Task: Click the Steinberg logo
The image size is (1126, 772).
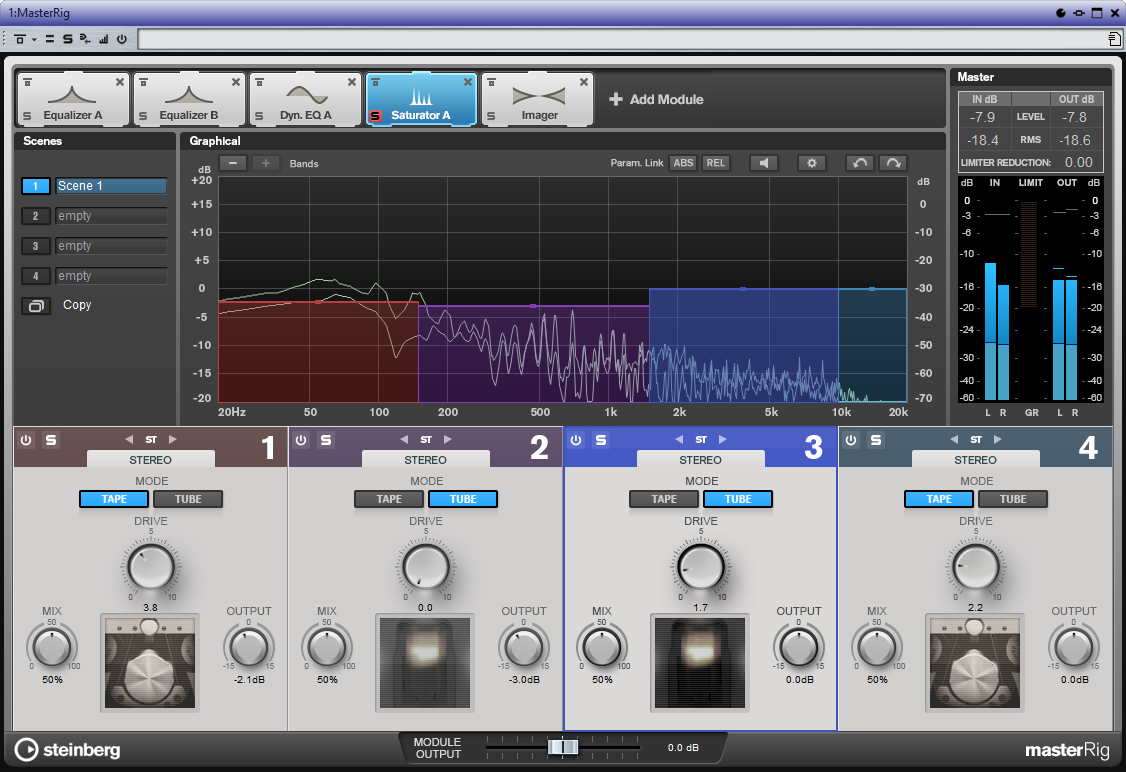Action: (x=68, y=750)
